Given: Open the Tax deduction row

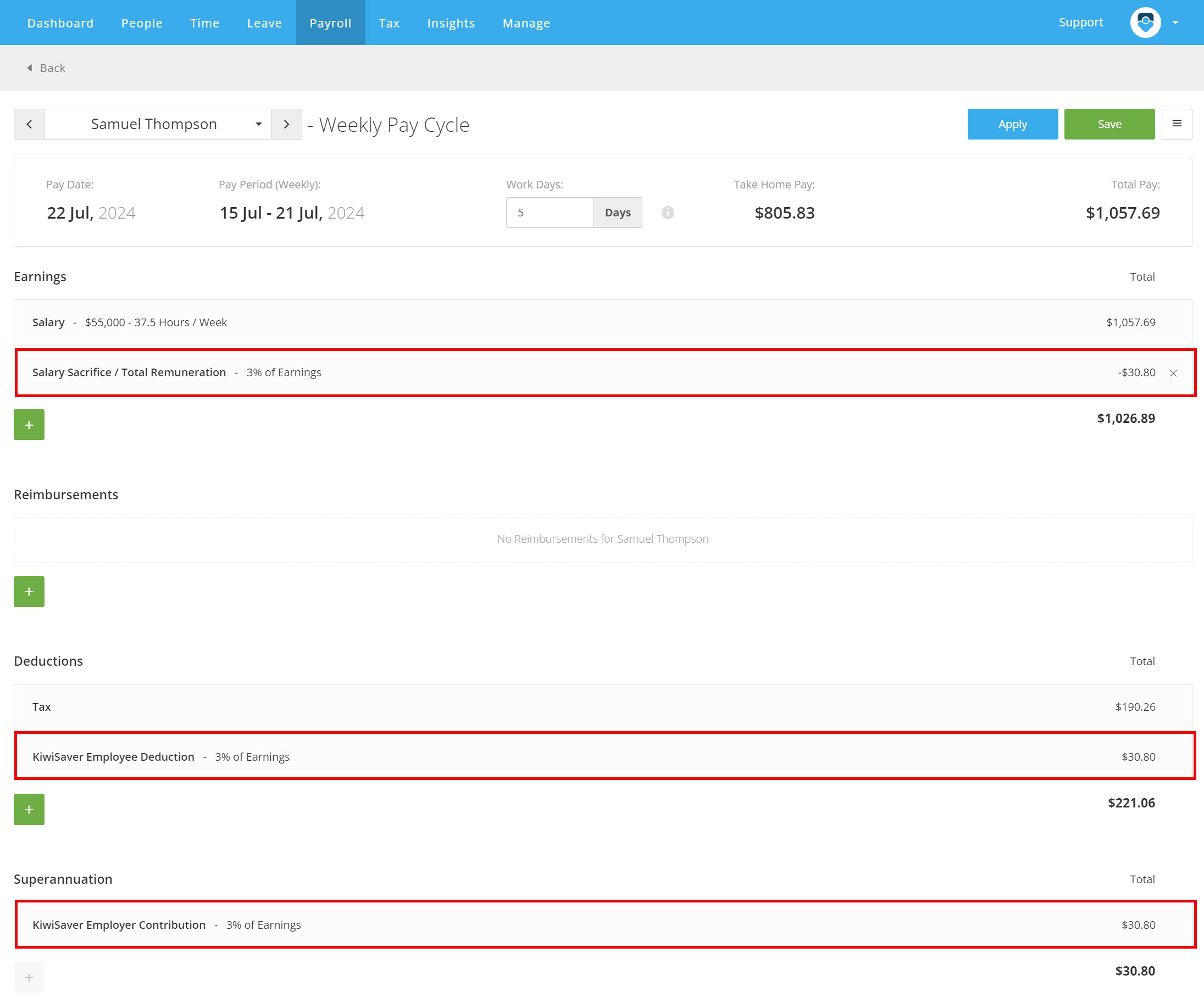Looking at the screenshot, I should 603,707.
